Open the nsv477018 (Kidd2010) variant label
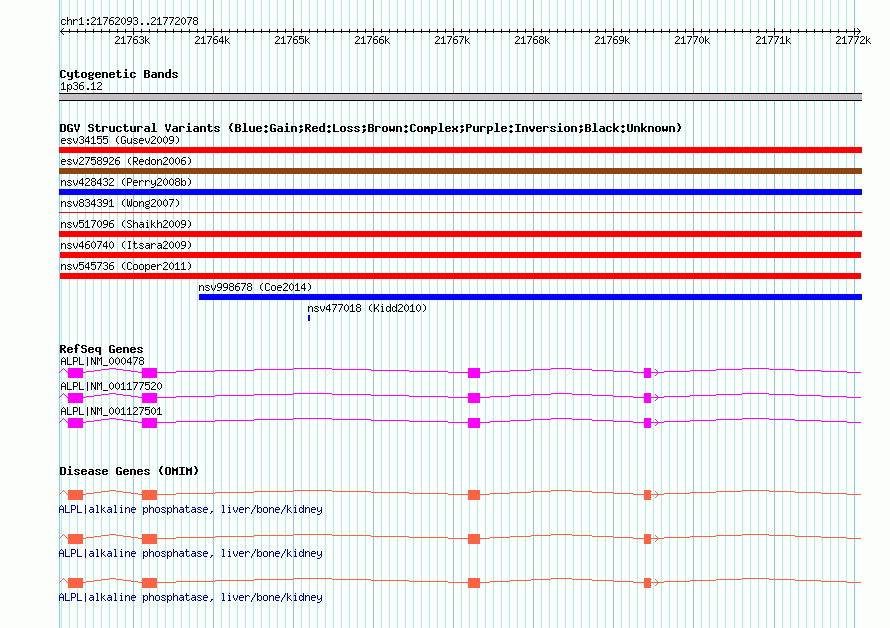Image resolution: width=890 pixels, height=628 pixels. [367, 308]
